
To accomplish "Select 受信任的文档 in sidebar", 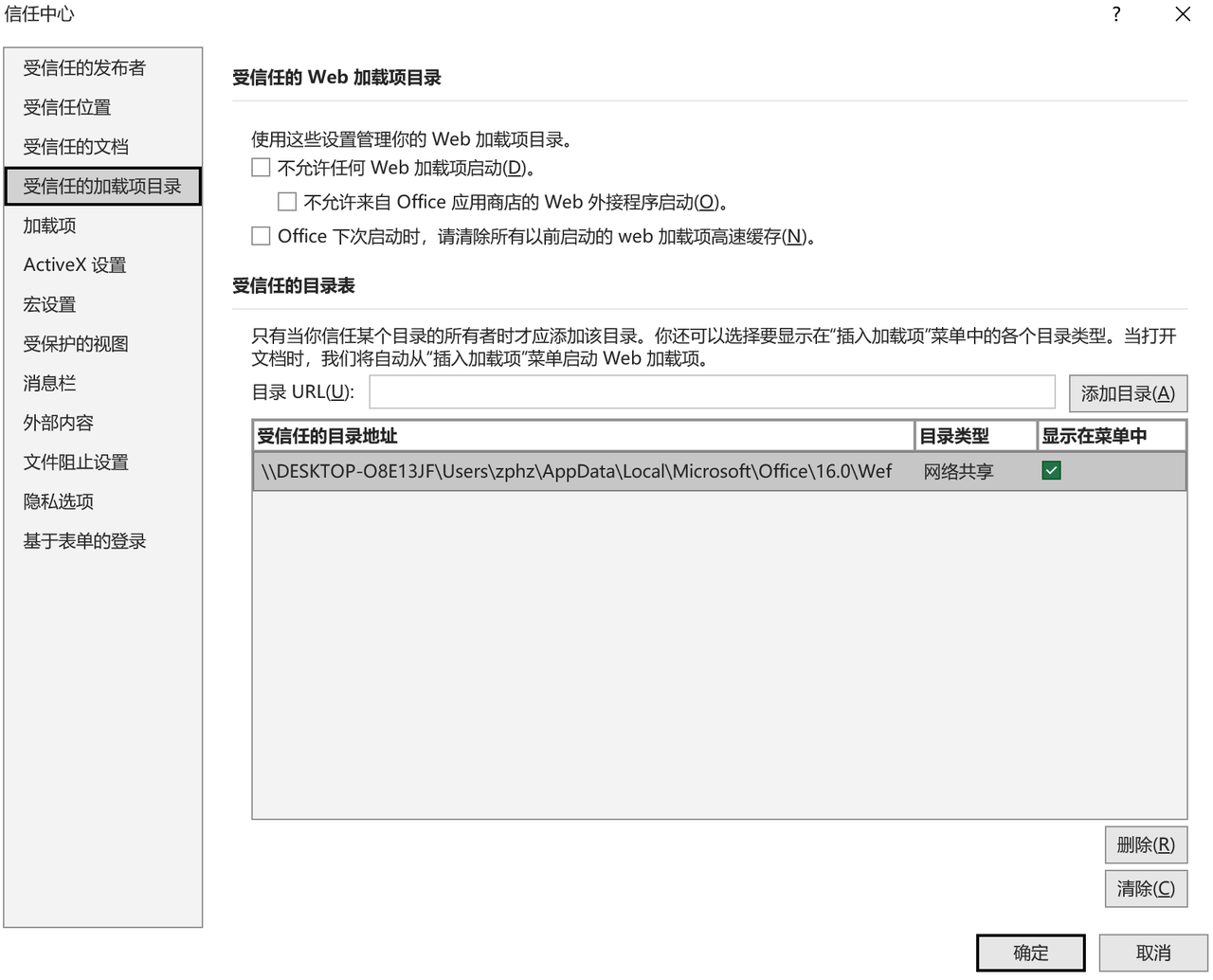I will tap(76, 147).
